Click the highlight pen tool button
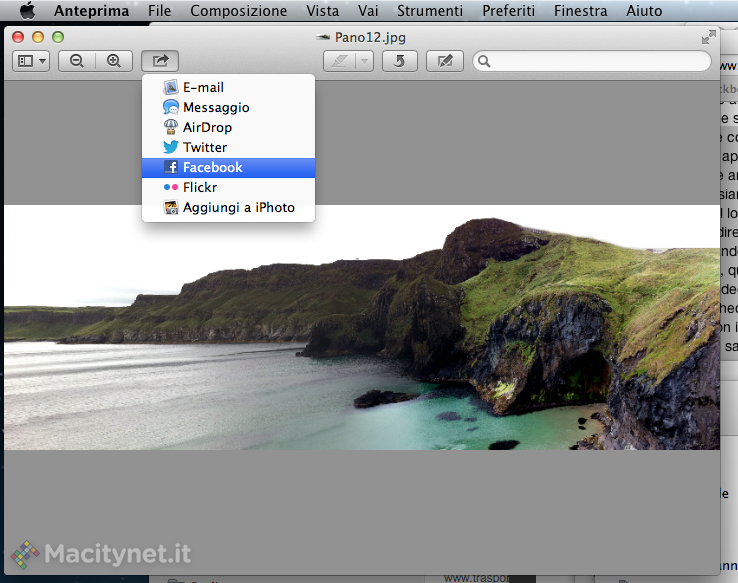This screenshot has height=583, width=738. point(339,61)
